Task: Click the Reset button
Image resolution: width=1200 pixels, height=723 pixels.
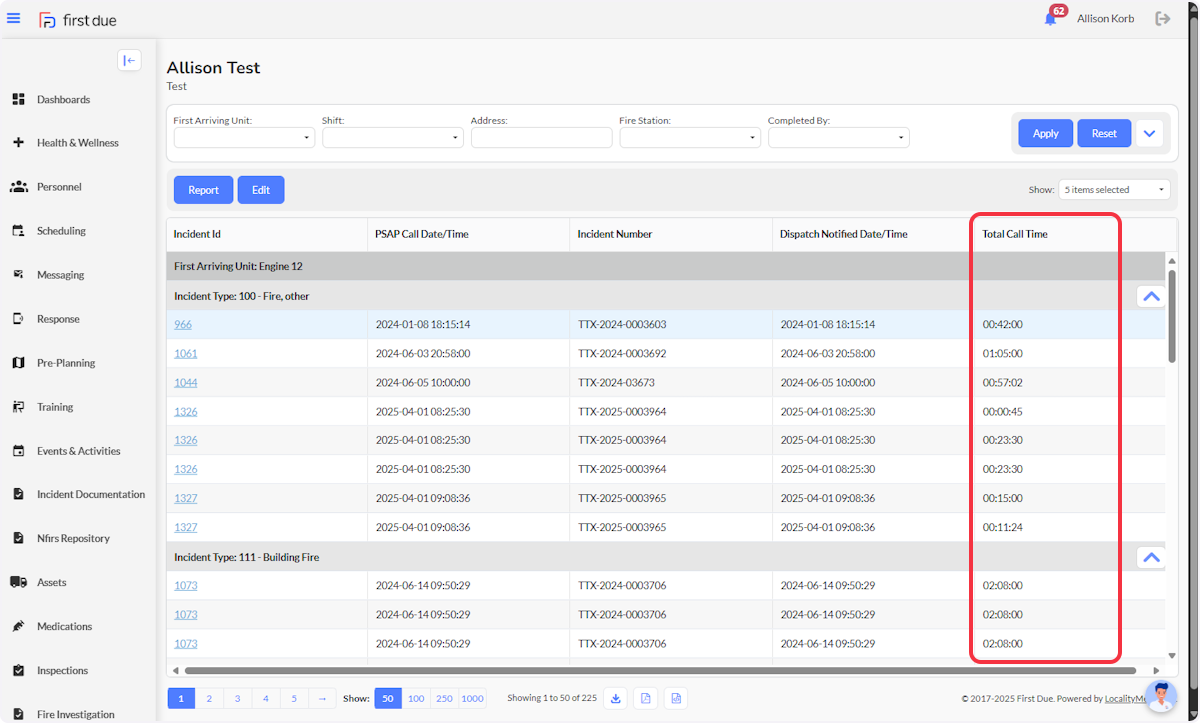Action: click(1104, 133)
